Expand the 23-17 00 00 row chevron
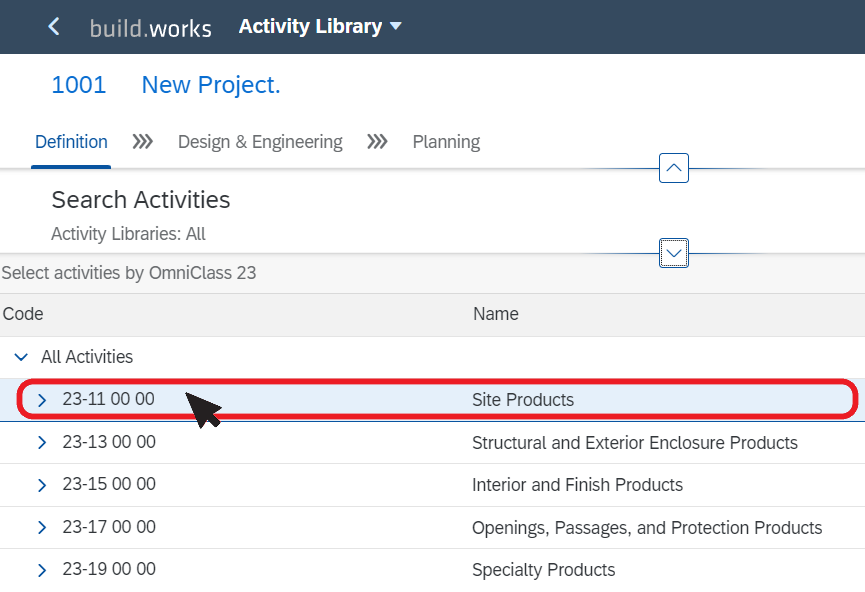The image size is (865, 592). [42, 527]
